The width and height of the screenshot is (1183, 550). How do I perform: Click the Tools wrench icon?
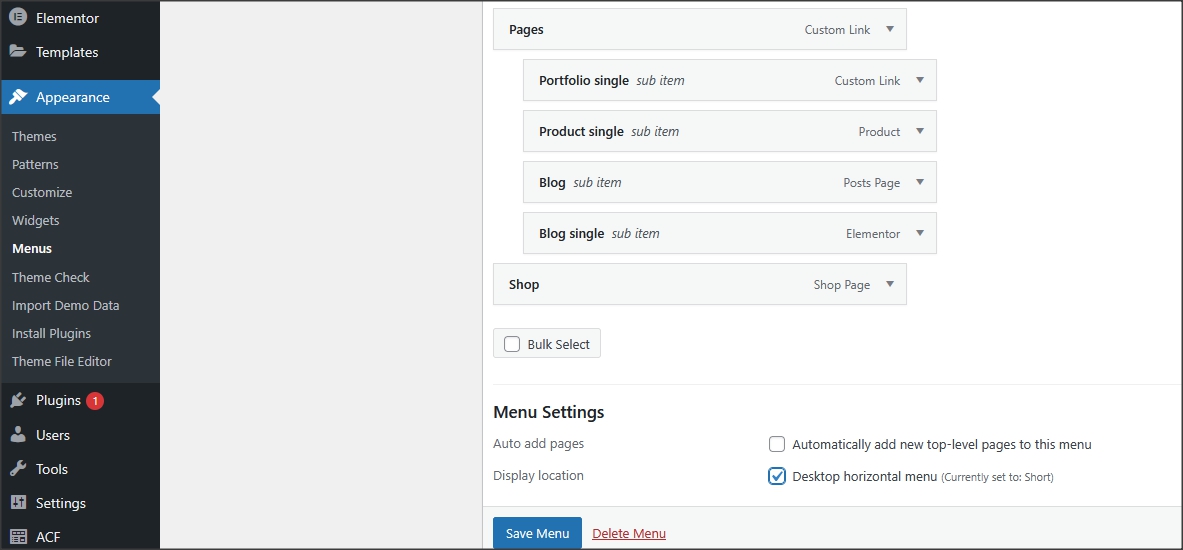[18, 469]
